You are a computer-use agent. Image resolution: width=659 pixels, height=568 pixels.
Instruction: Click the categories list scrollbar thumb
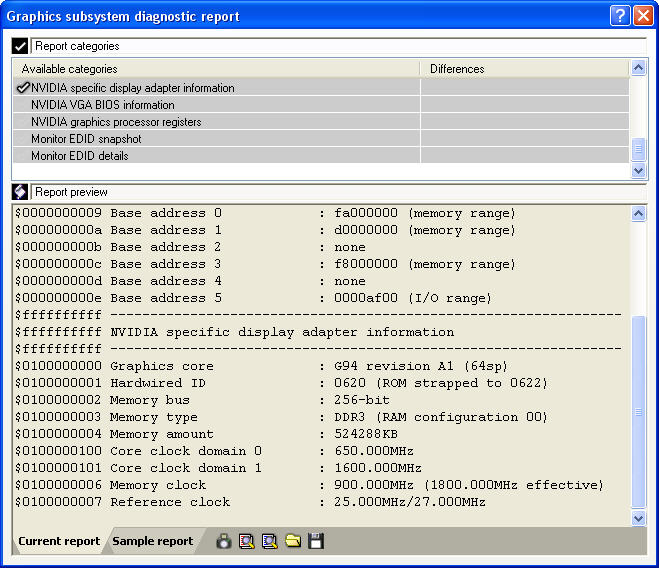pos(638,149)
